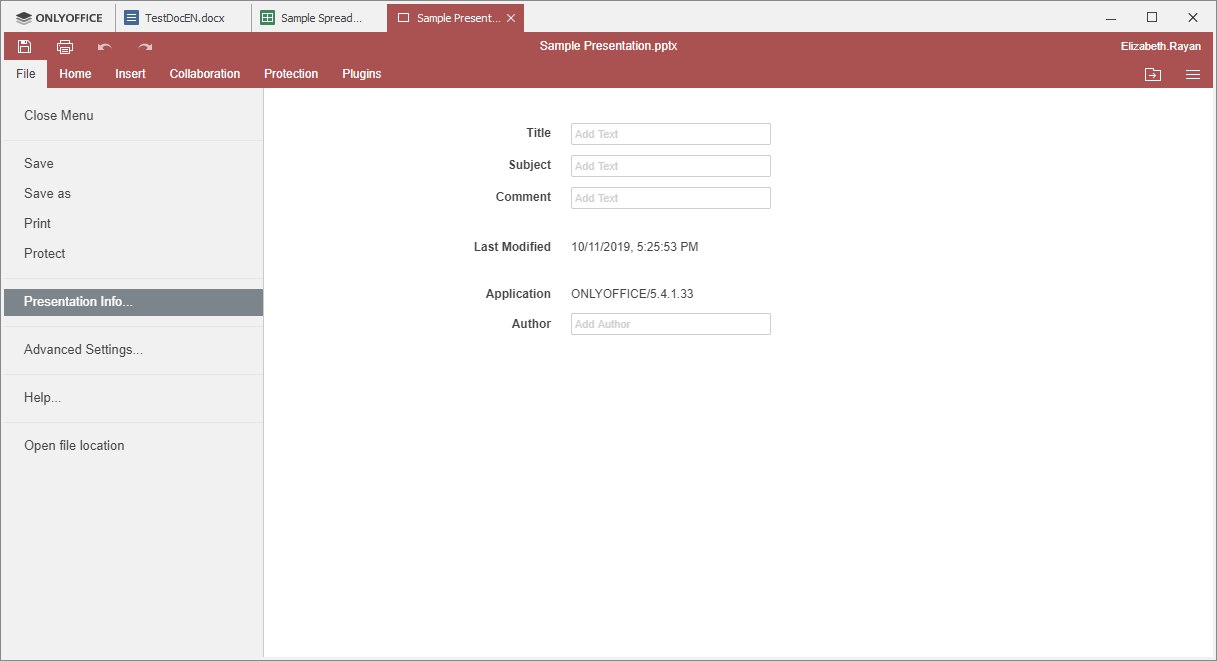Focus the Subject text field
1217x661 pixels.
(x=671, y=166)
